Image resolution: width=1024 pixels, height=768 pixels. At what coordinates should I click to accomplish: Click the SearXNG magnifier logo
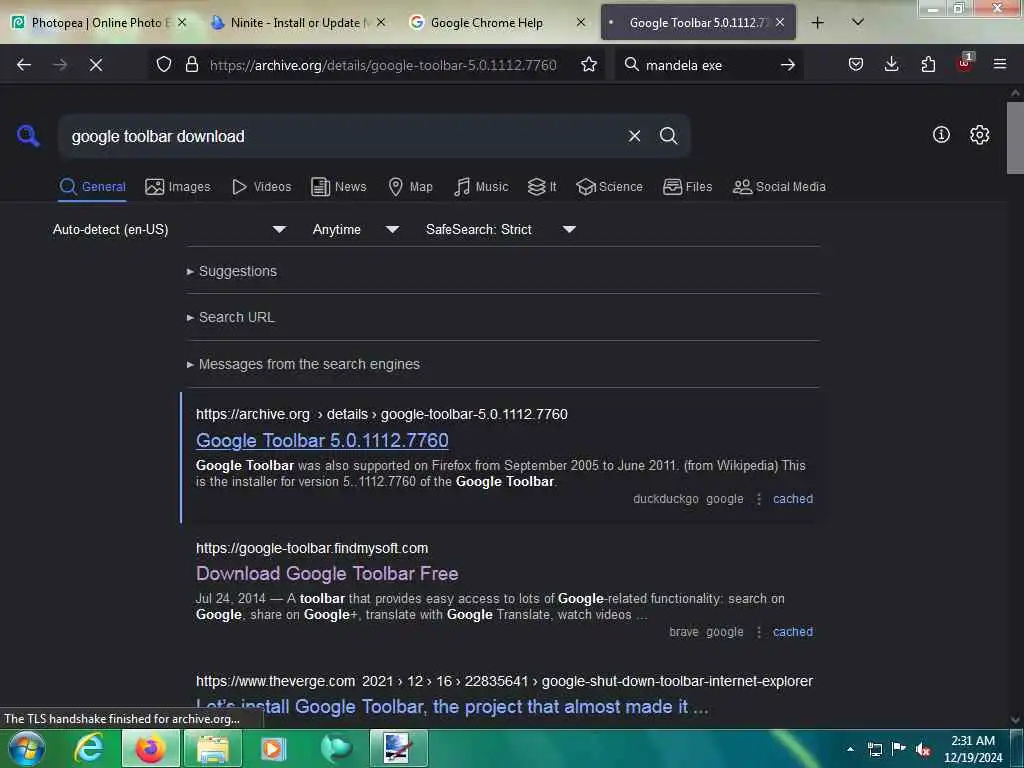coord(28,136)
